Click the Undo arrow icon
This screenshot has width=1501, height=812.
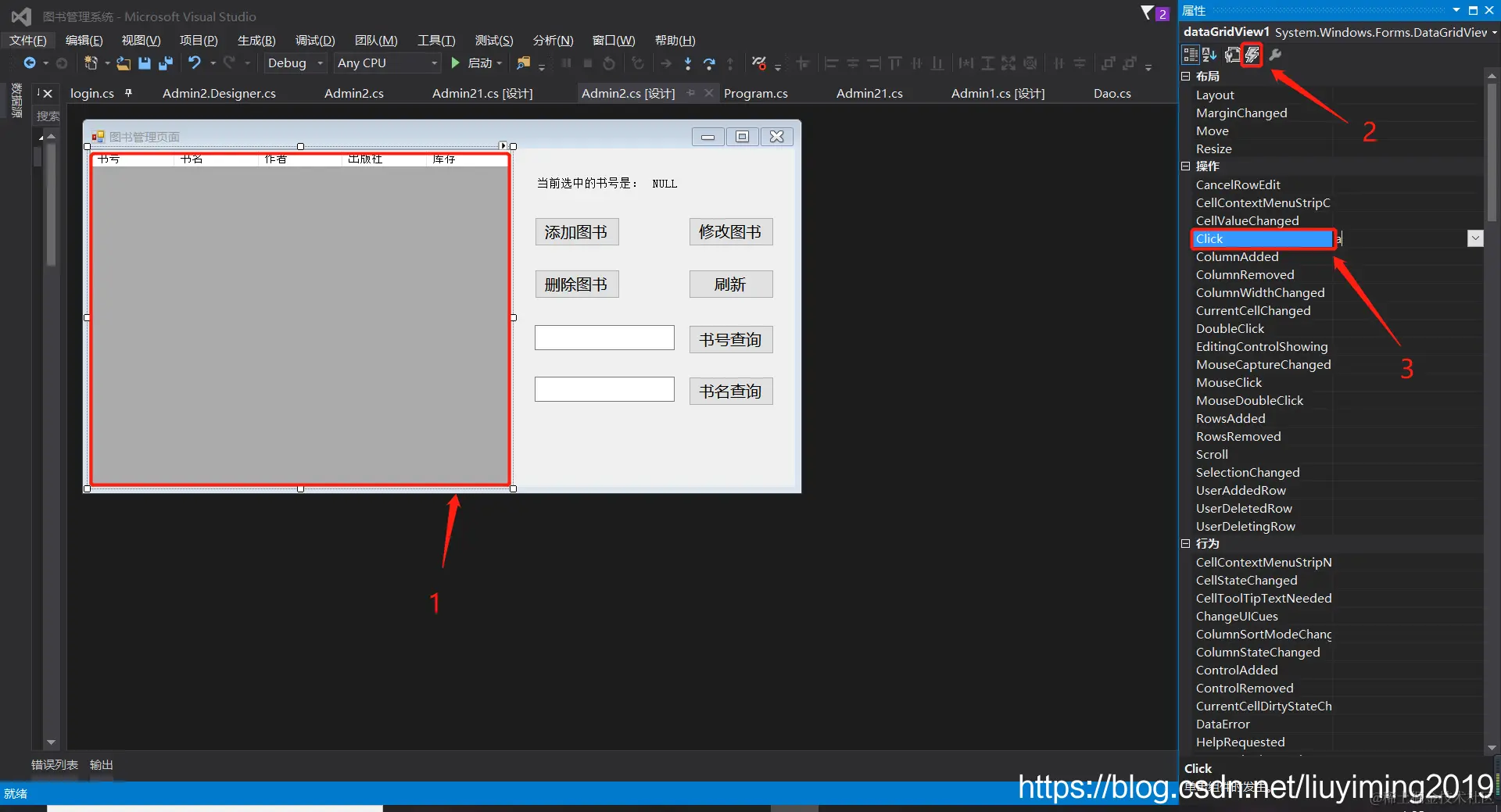pyautogui.click(x=194, y=63)
